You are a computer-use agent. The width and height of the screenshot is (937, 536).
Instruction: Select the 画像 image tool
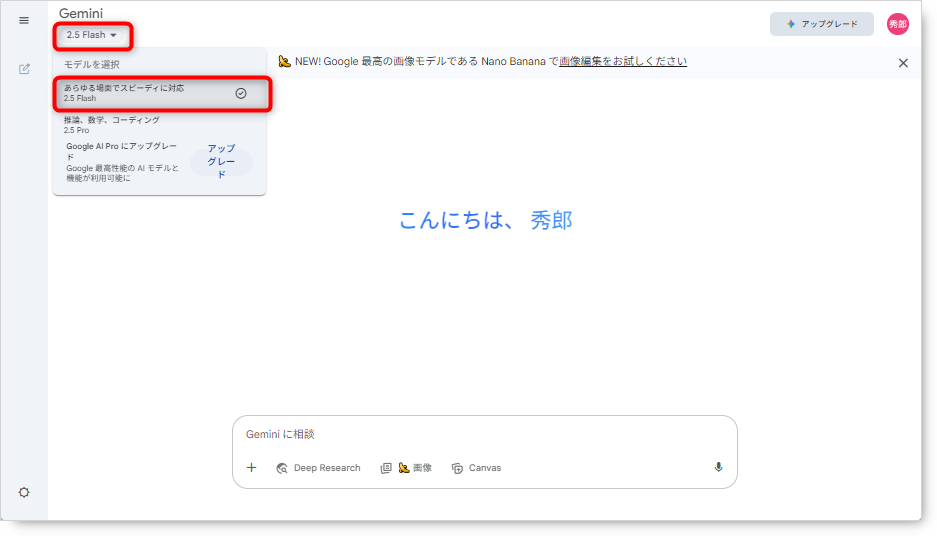click(x=406, y=468)
